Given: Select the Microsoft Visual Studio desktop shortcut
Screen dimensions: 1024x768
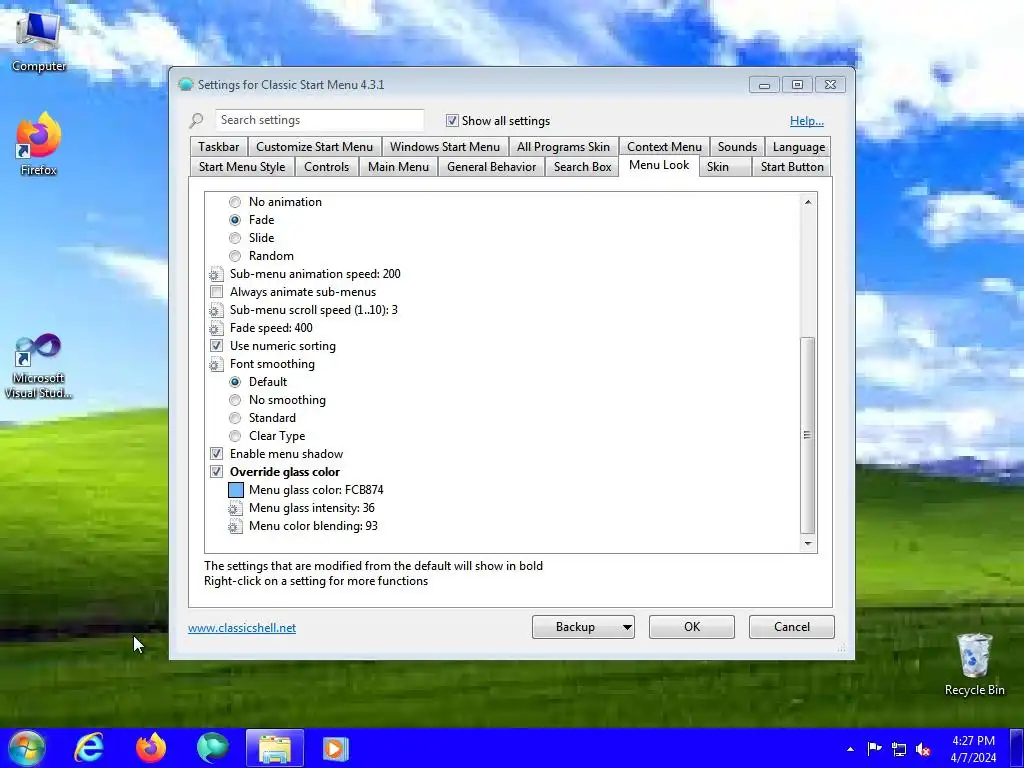Looking at the screenshot, I should pyautogui.click(x=39, y=366).
